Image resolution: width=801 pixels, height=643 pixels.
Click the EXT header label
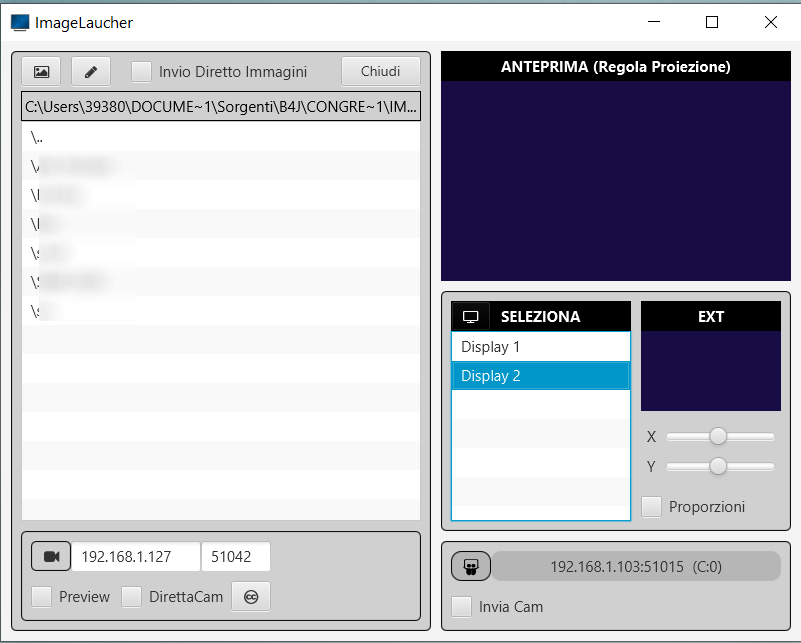click(711, 317)
